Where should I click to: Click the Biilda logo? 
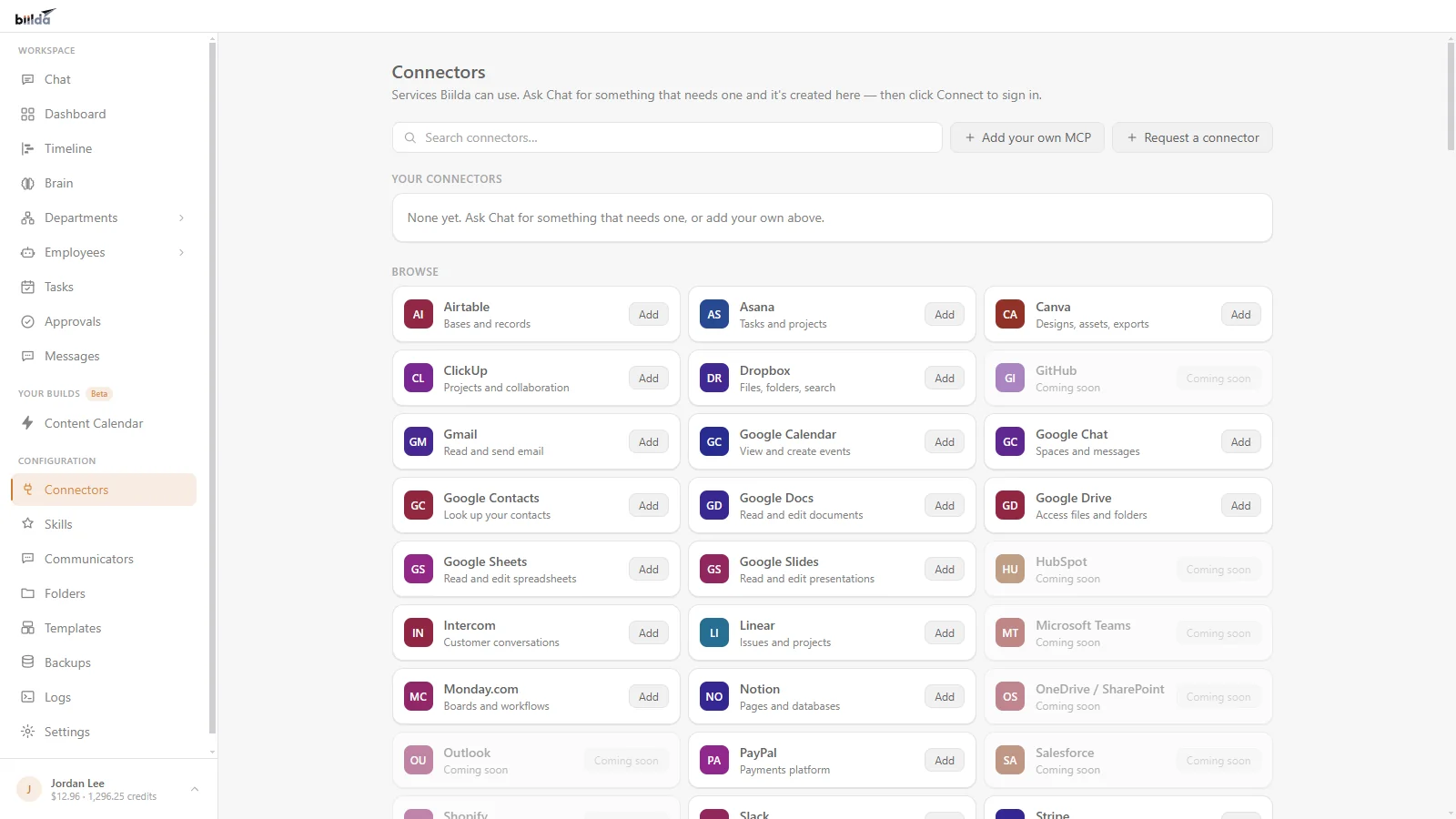point(35,16)
